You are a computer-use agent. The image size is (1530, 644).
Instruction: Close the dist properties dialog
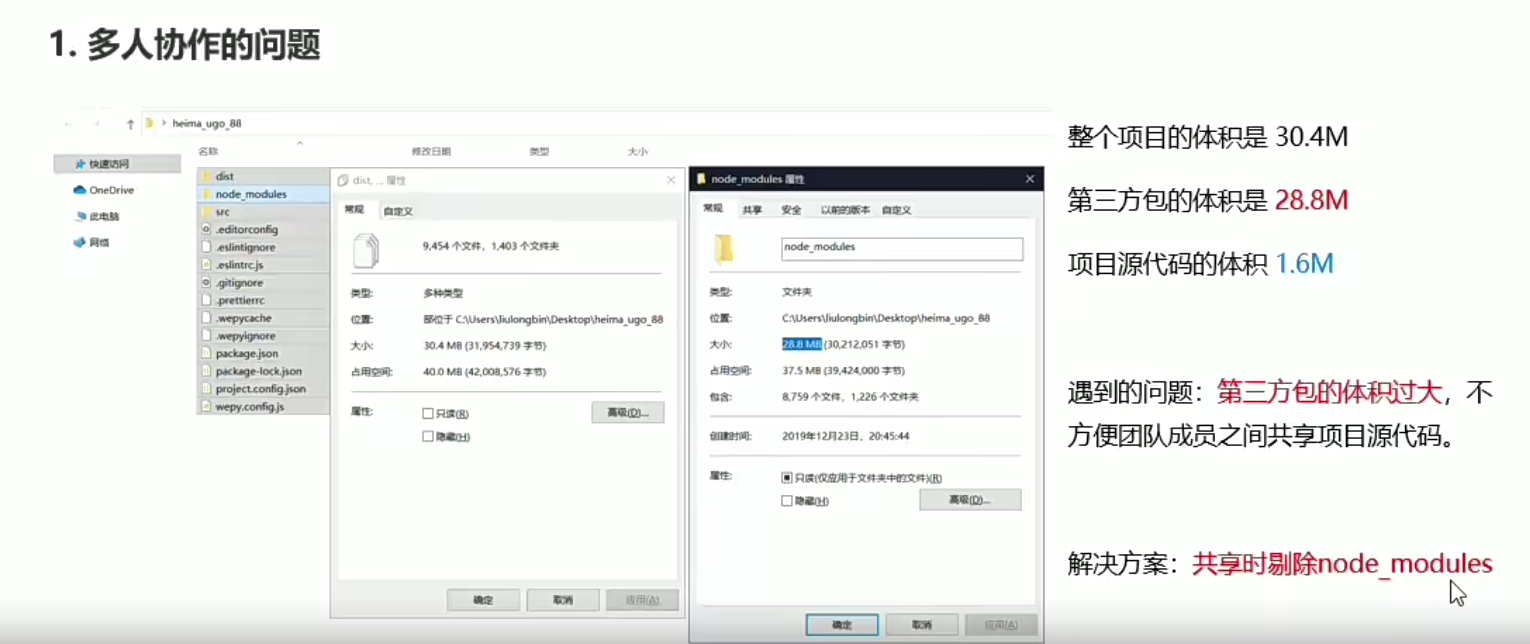[x=671, y=180]
